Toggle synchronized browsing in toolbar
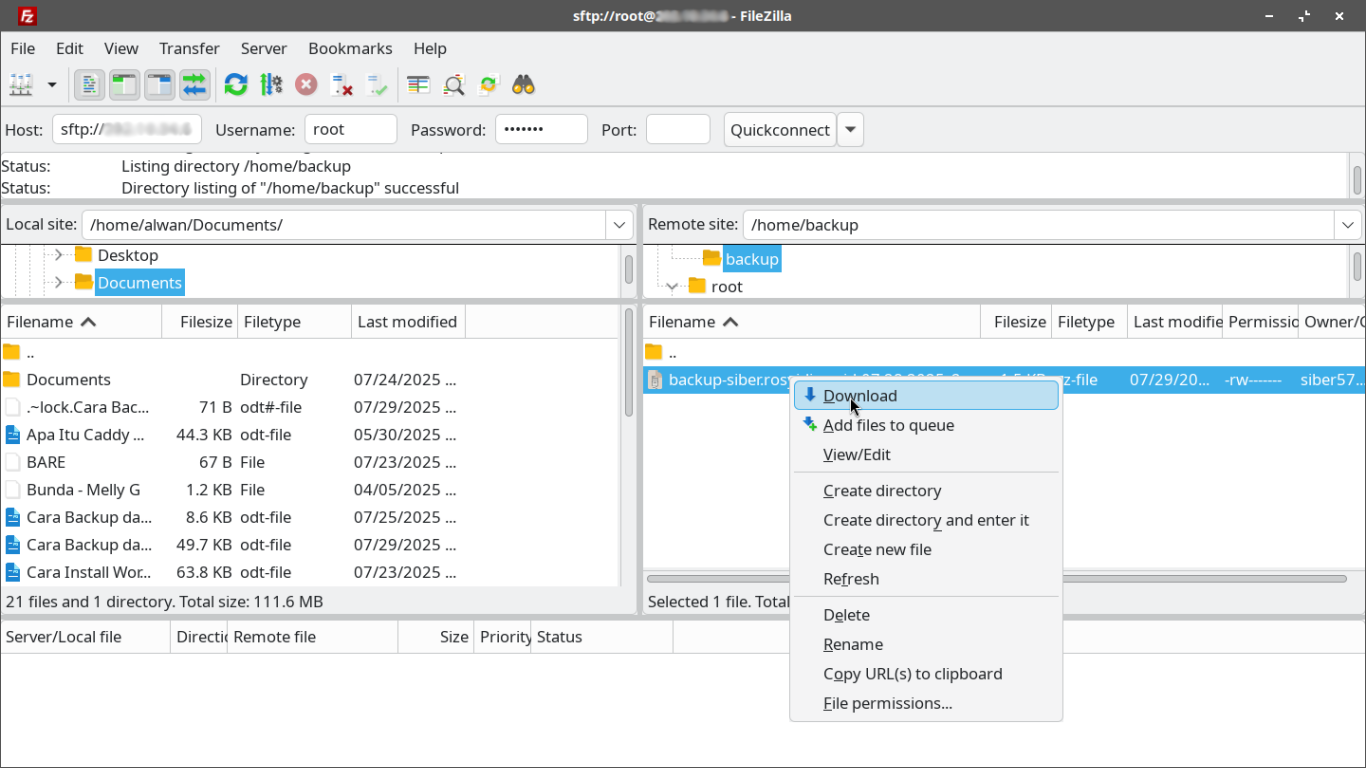The image size is (1366, 768). point(489,85)
